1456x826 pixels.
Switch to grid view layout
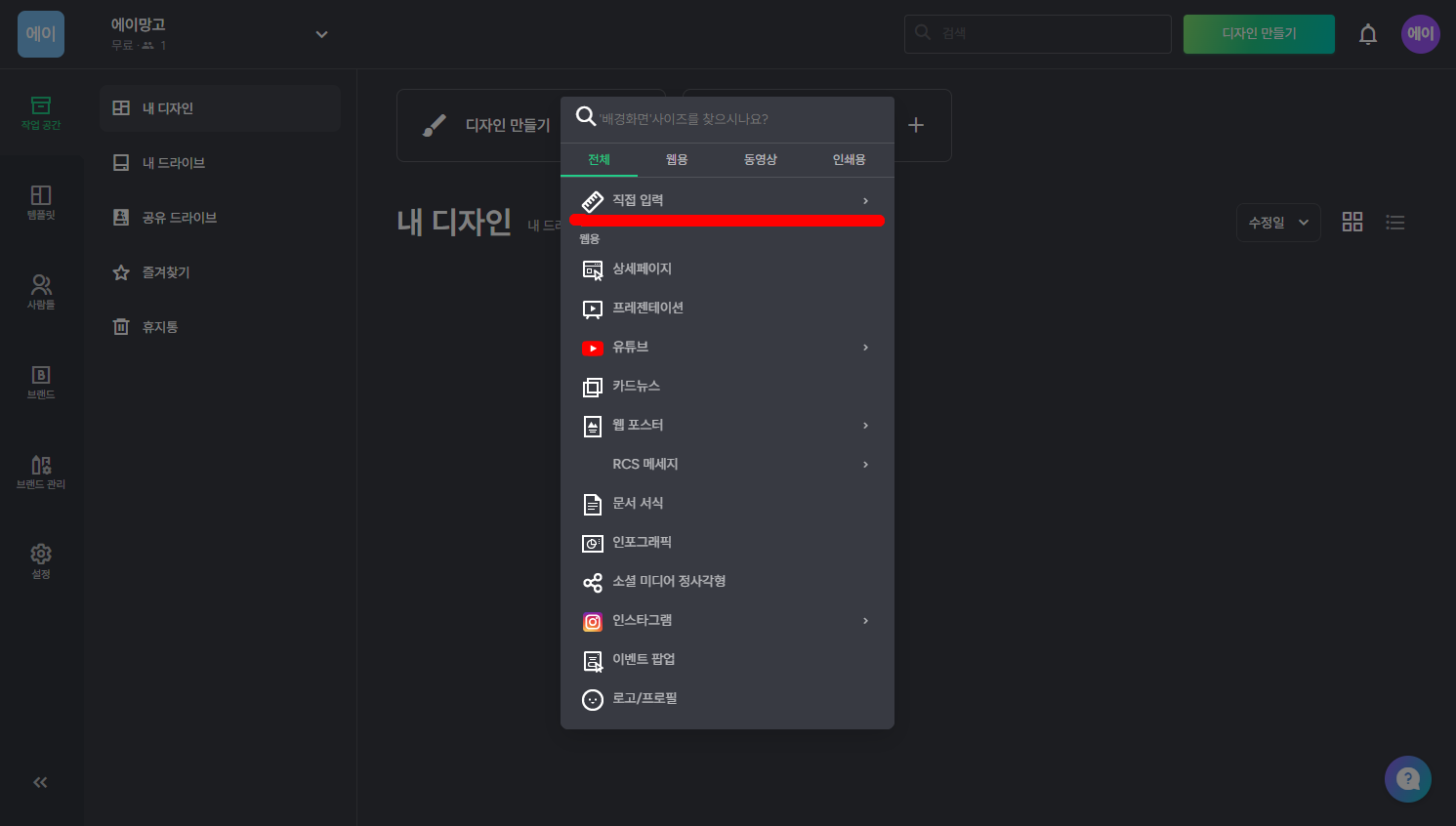[x=1352, y=222]
